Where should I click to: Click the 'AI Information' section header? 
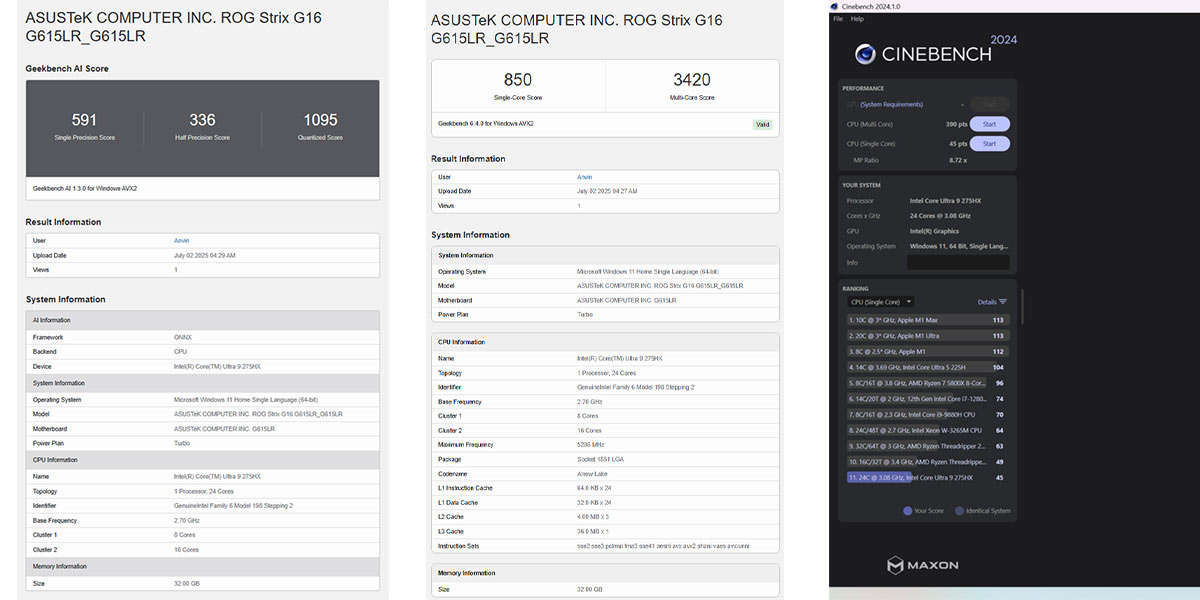tap(202, 320)
